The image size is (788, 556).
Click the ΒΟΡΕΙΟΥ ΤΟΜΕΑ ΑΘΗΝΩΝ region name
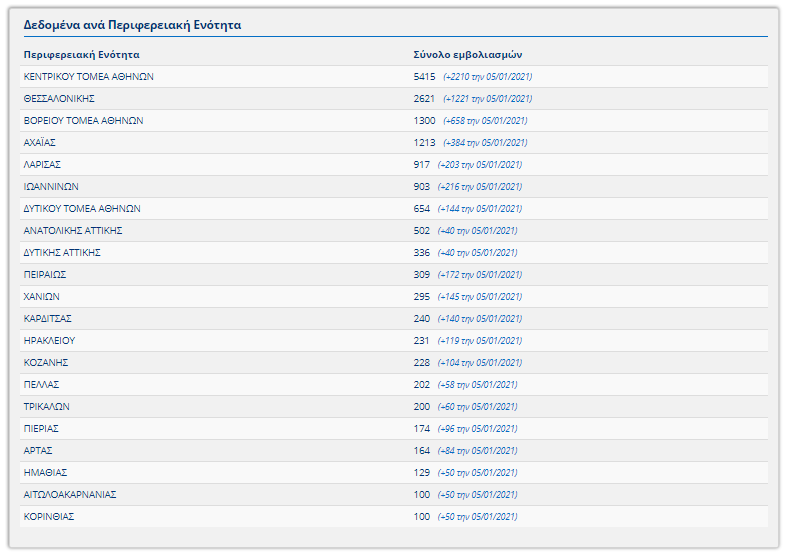pos(83,120)
